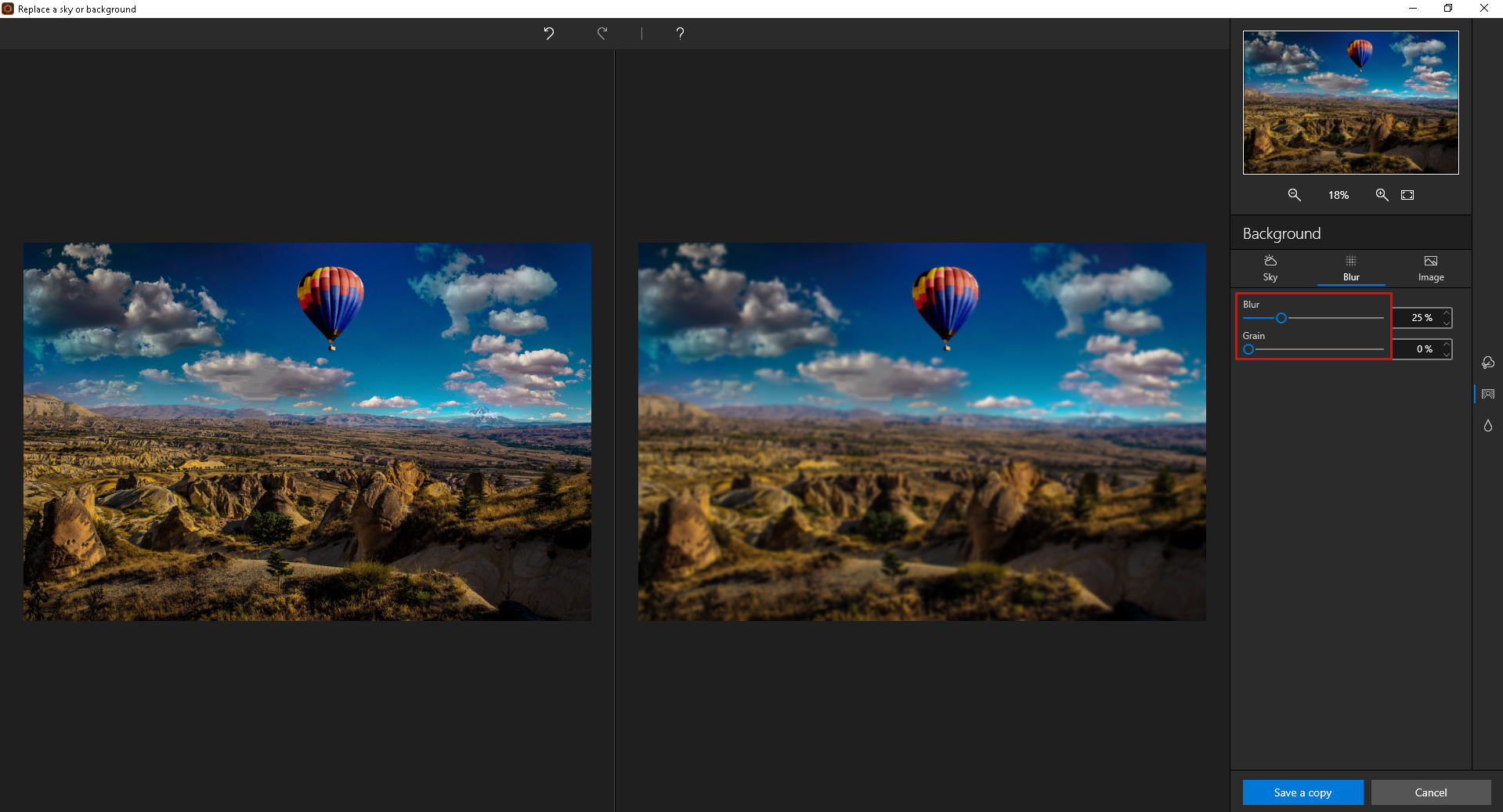Open the Image background tab
This screenshot has height=812, width=1503.
[x=1431, y=268]
